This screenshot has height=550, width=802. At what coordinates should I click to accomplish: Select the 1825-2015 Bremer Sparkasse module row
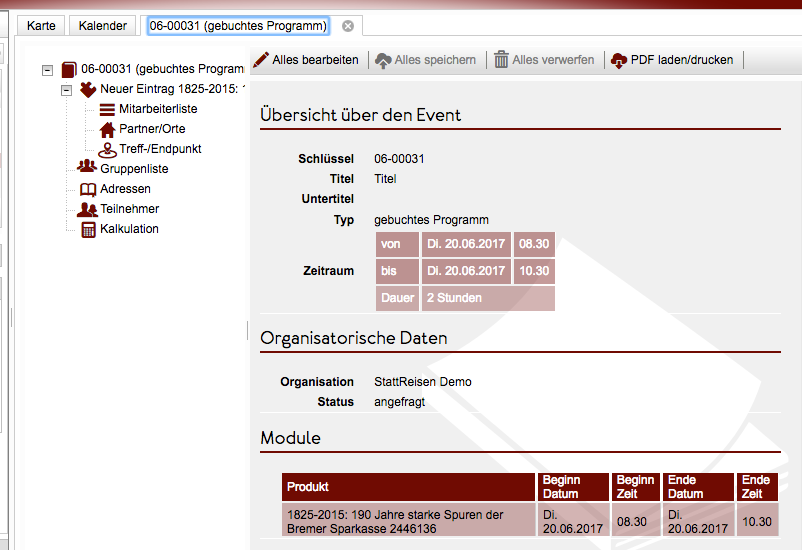pyautogui.click(x=409, y=520)
